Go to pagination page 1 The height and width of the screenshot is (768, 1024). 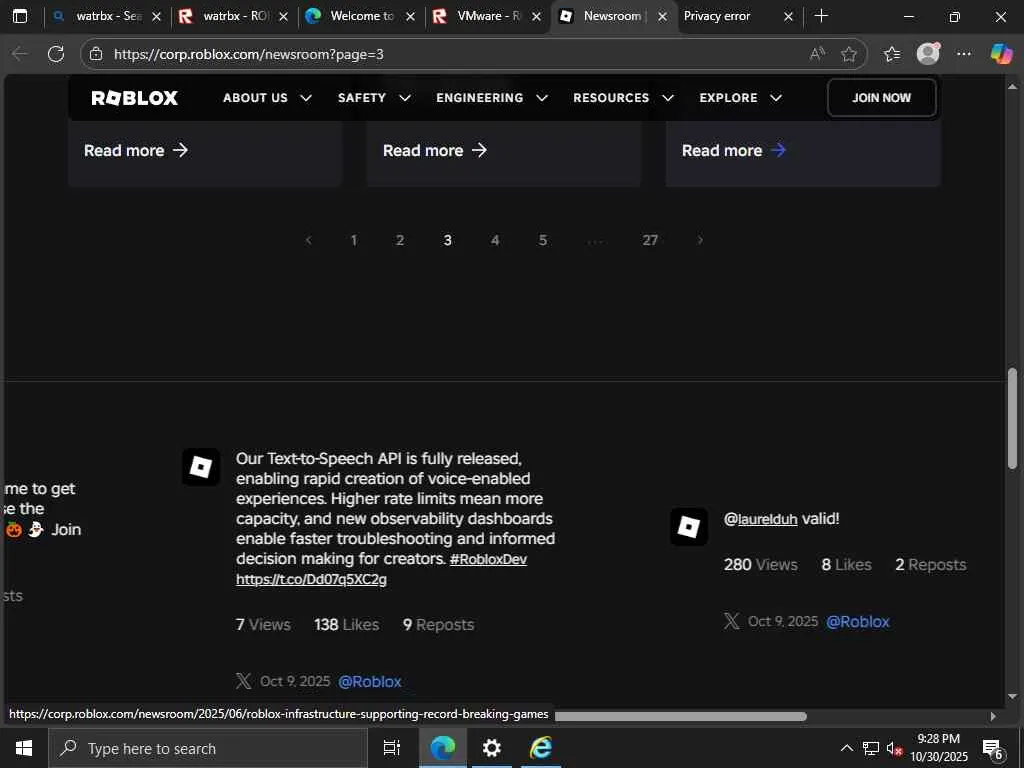click(x=354, y=240)
